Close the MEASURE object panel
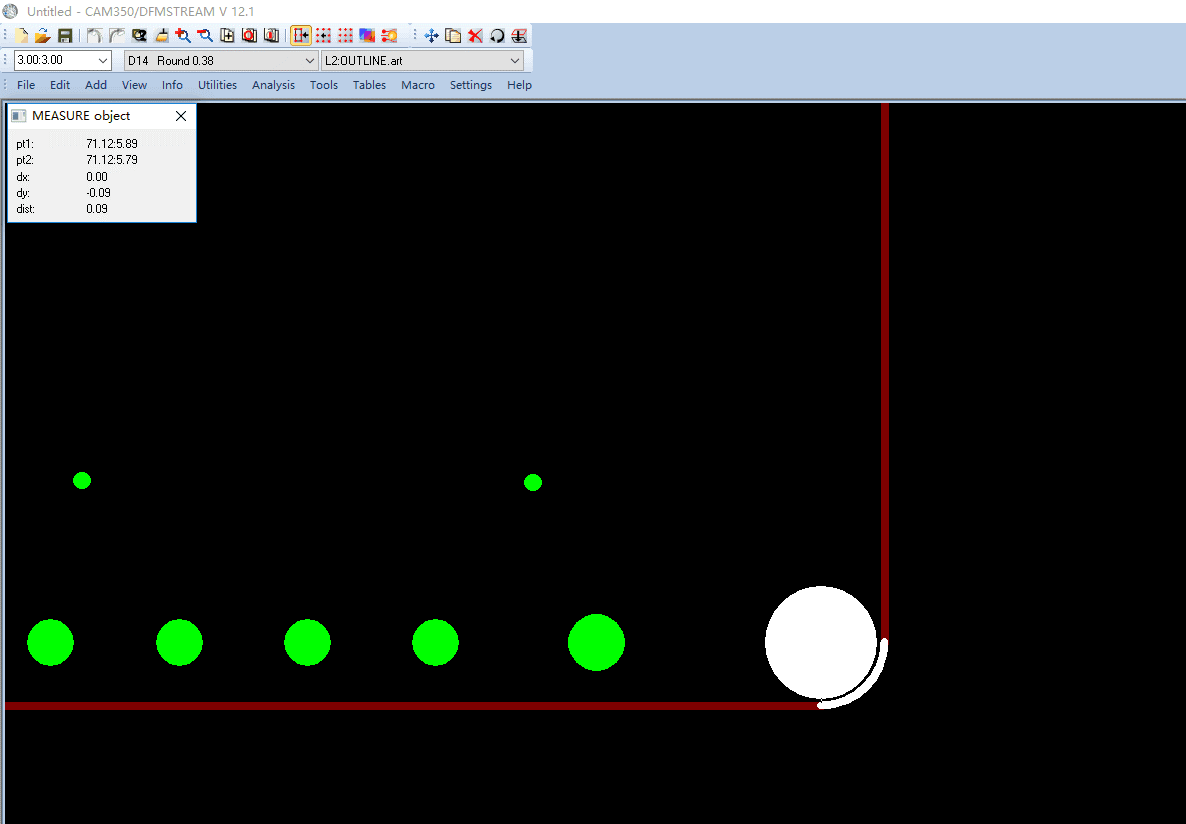 click(x=181, y=116)
